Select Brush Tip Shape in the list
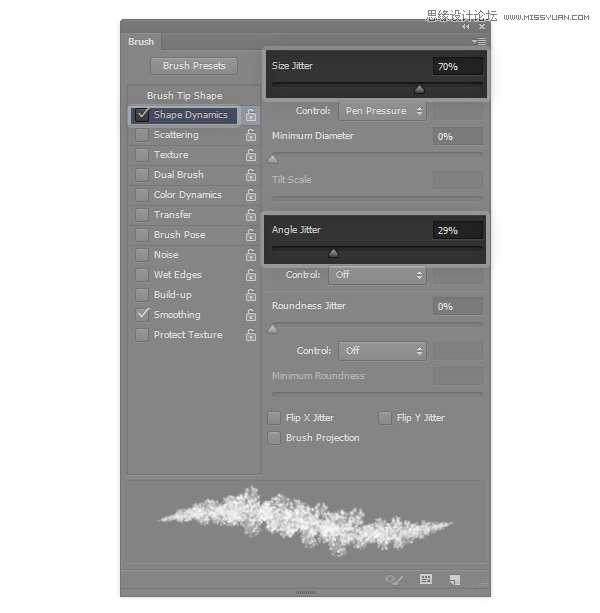Viewport: 600px width, 613px height. point(185,96)
